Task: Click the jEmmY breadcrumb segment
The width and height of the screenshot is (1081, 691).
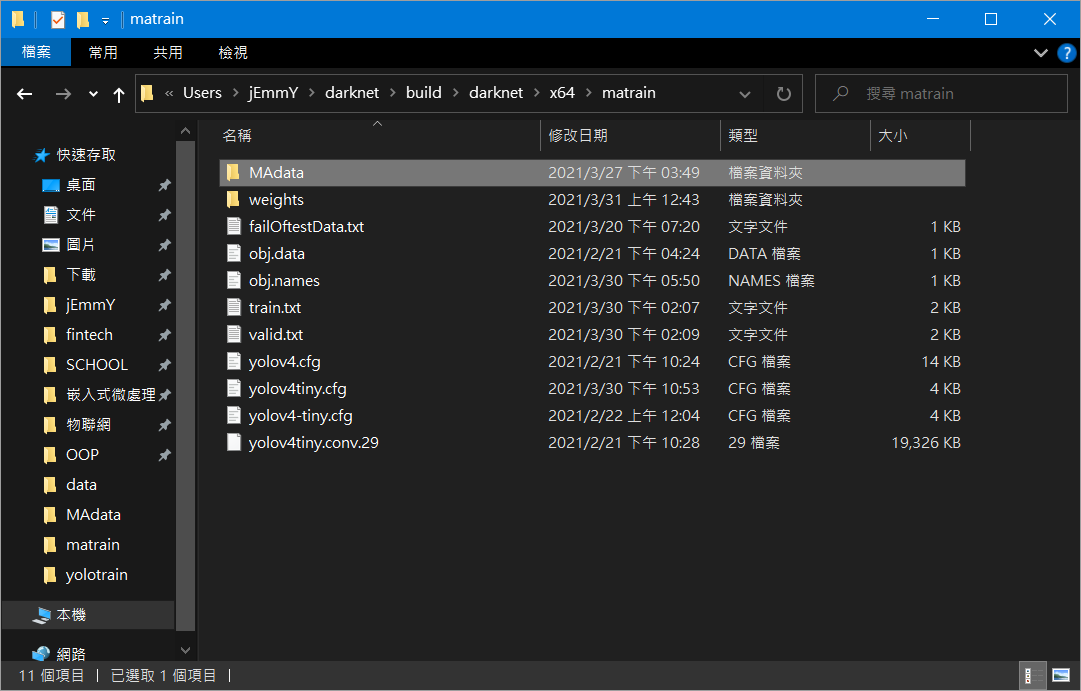Action: point(273,93)
